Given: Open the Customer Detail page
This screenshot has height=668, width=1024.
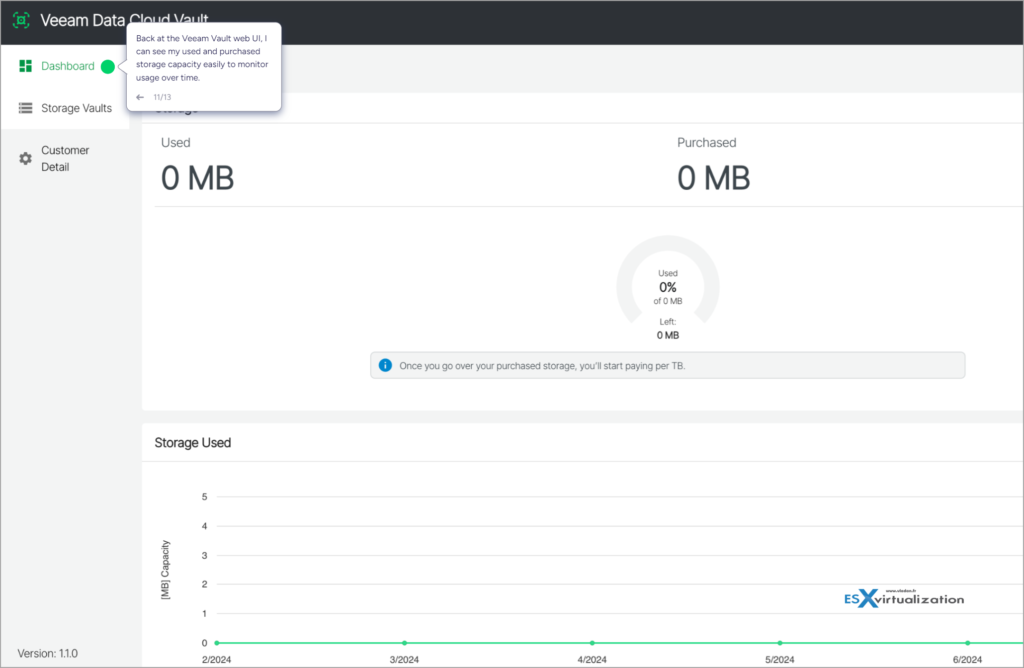Looking at the screenshot, I should (x=65, y=157).
